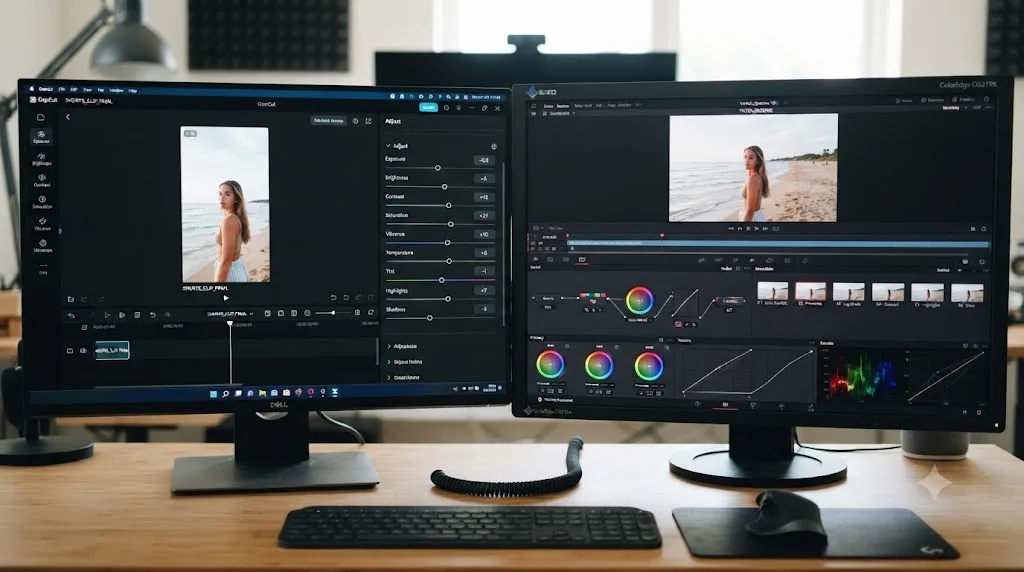The height and width of the screenshot is (572, 1024).
Task: Toggle visibility of the left timeline track
Action: pos(83,351)
